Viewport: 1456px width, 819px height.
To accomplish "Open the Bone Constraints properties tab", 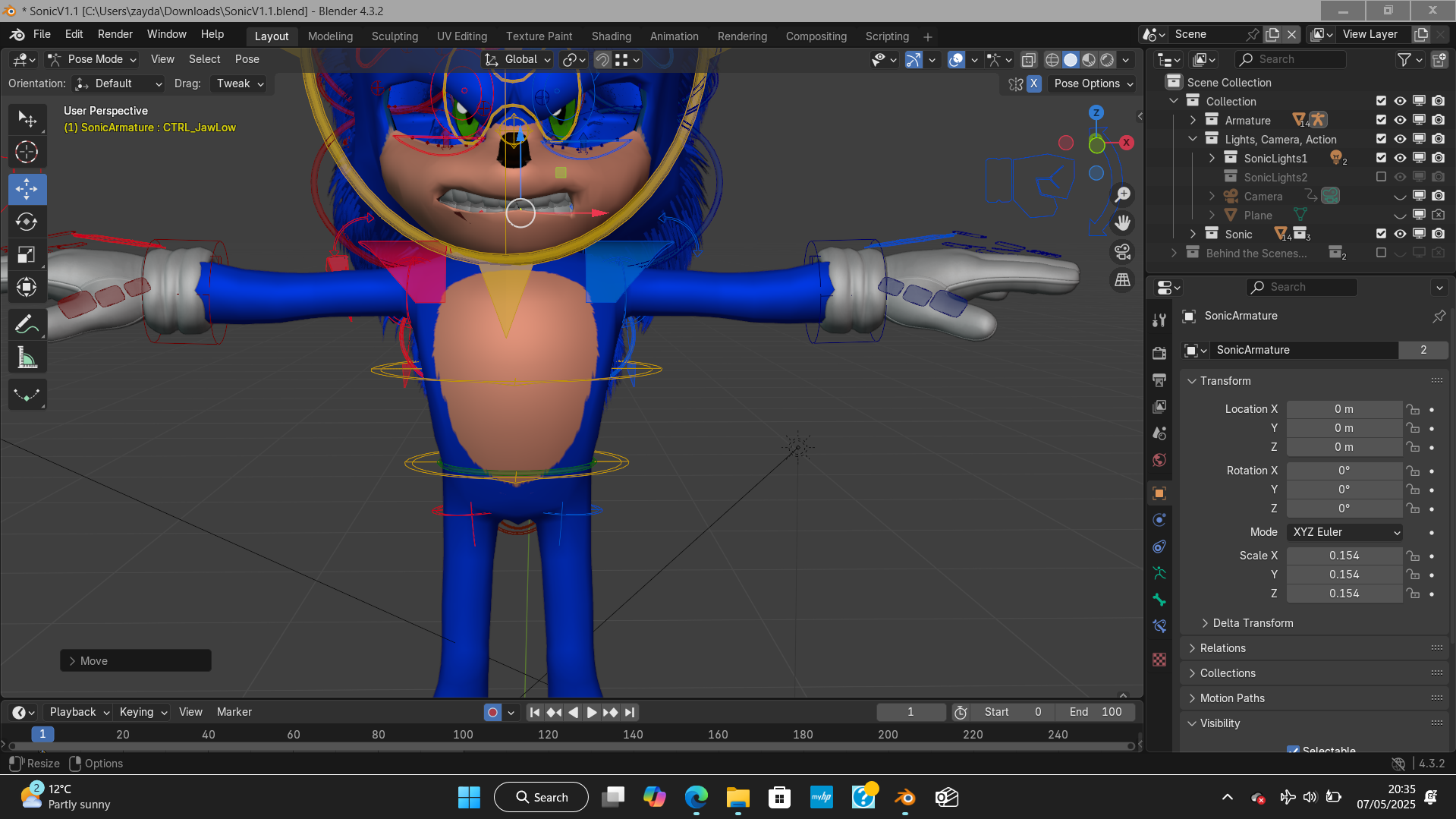I will tap(1159, 626).
